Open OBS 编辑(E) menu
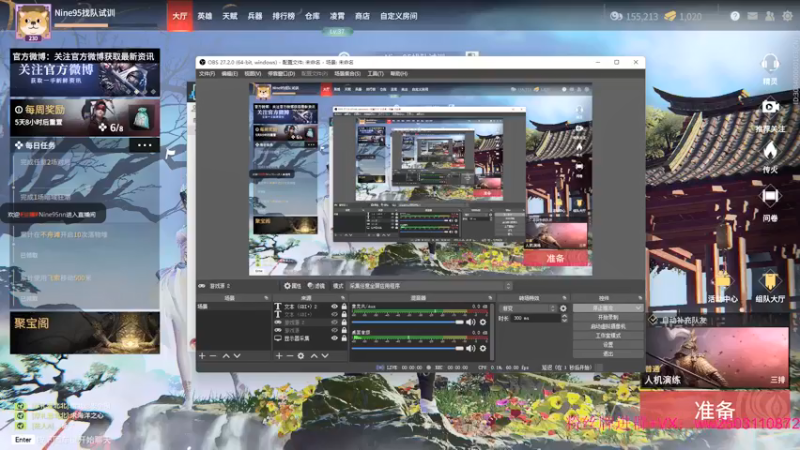 (x=229, y=74)
